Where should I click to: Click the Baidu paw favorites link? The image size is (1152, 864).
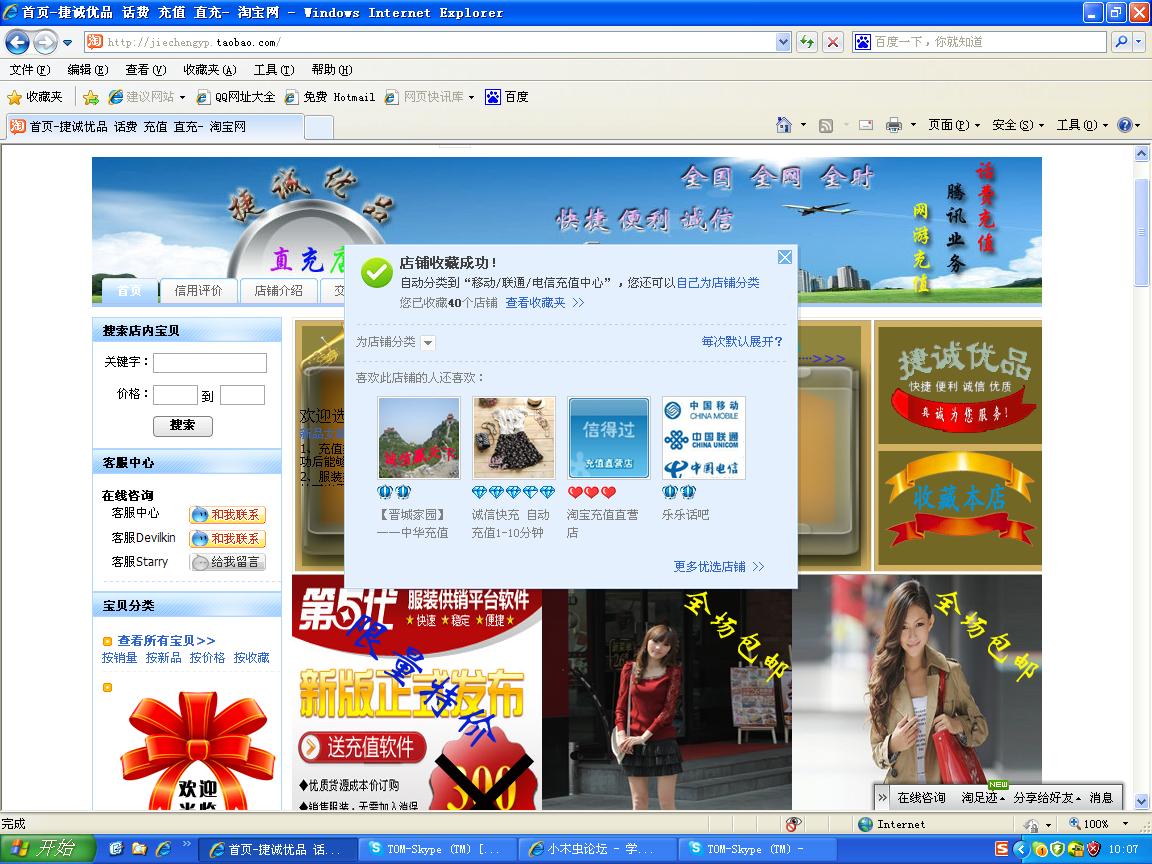click(507, 97)
